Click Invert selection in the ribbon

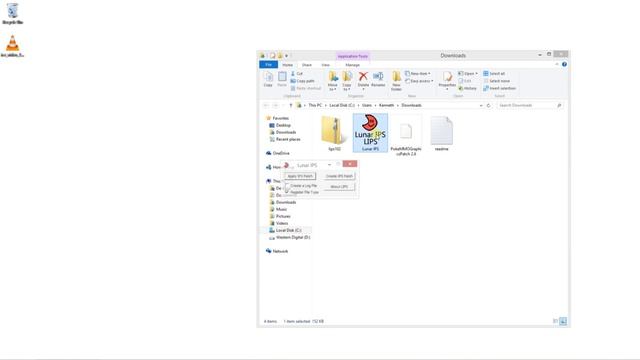click(500, 88)
